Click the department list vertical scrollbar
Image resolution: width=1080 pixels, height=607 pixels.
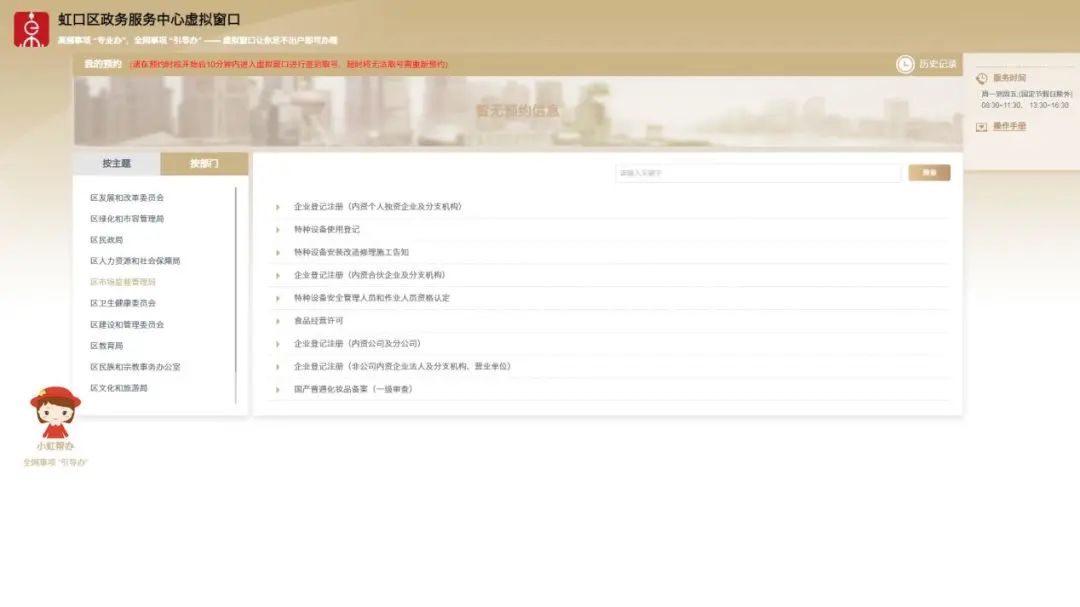(x=236, y=295)
